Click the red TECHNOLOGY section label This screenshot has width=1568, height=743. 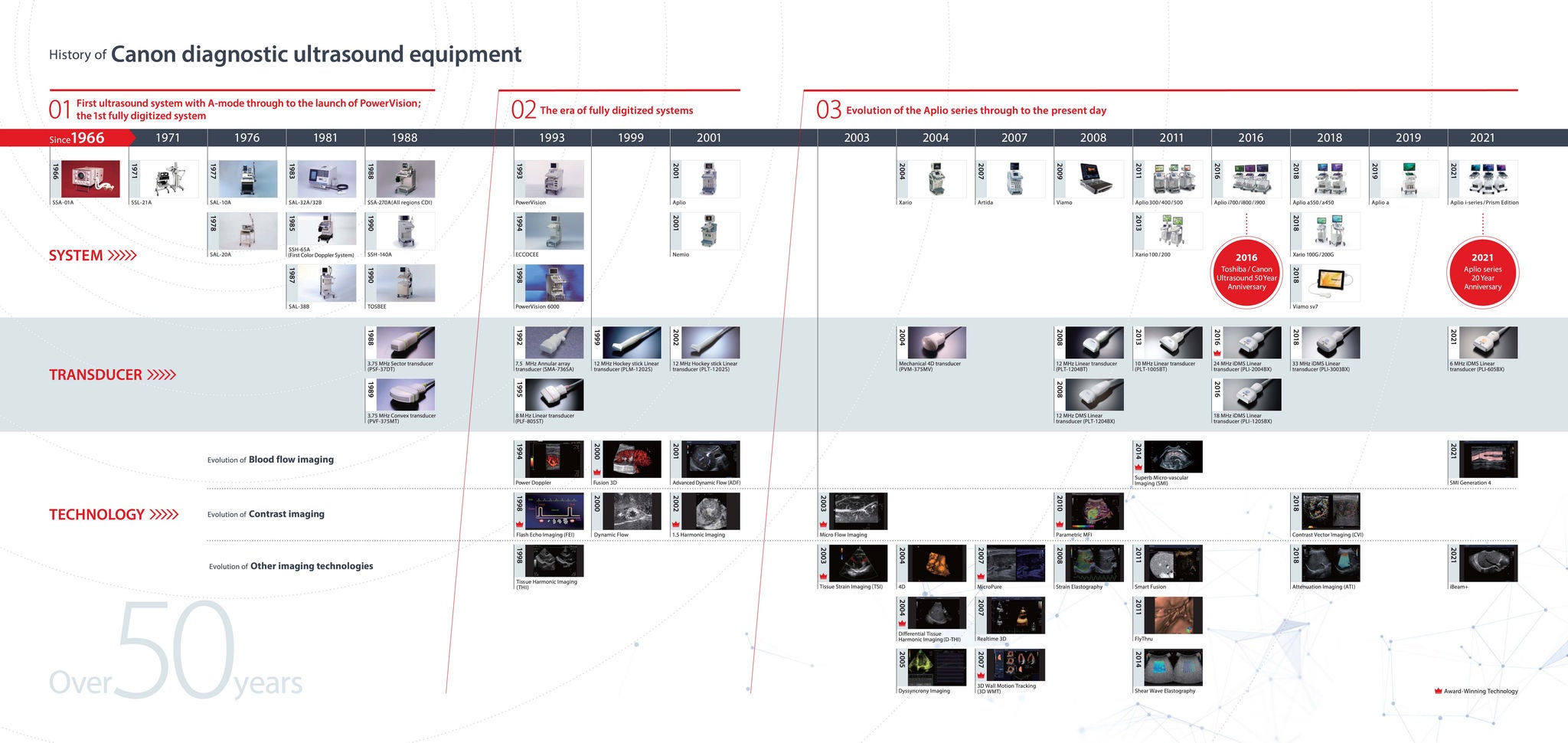pos(114,515)
